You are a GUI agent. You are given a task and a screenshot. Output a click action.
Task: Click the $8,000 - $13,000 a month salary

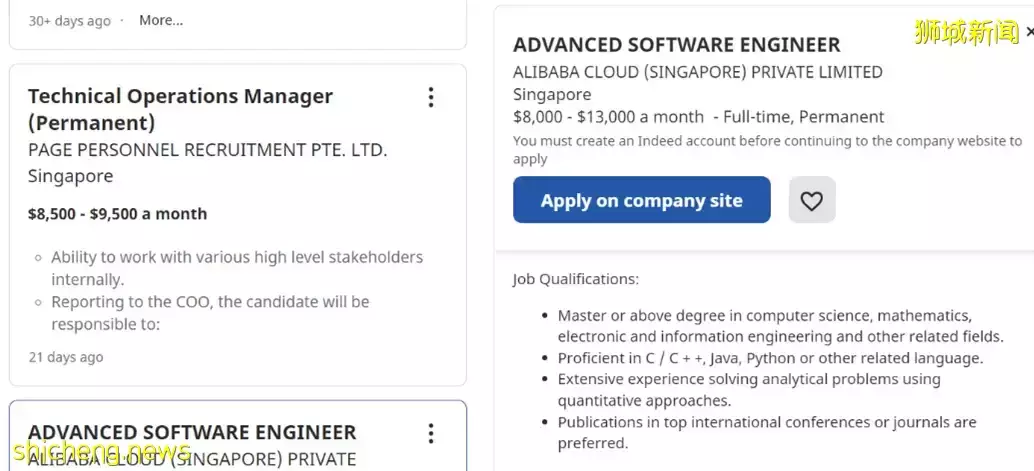pos(608,117)
